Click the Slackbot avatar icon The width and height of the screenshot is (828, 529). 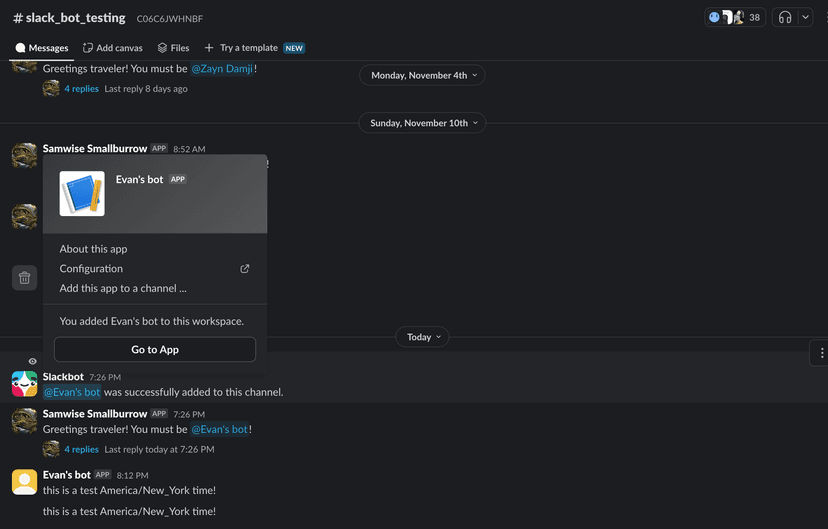pos(25,384)
